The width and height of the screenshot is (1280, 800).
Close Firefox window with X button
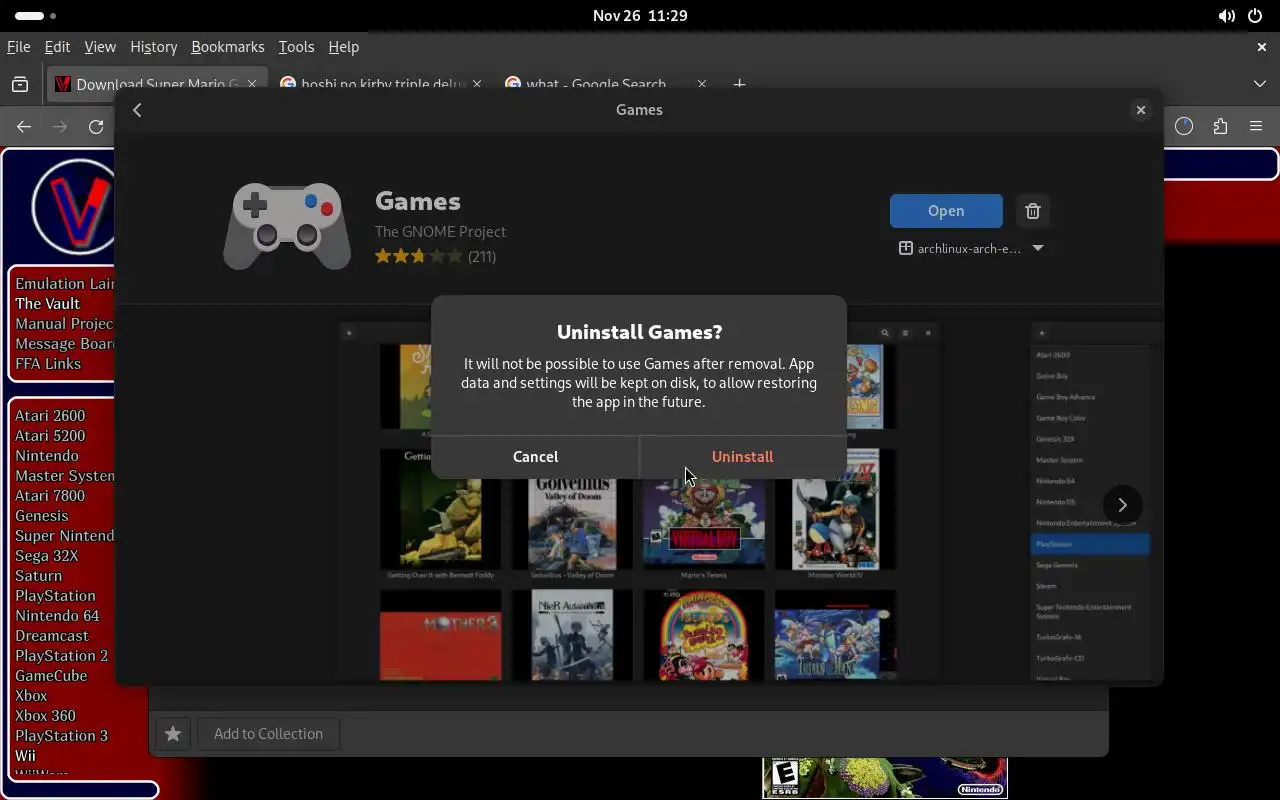1261,47
